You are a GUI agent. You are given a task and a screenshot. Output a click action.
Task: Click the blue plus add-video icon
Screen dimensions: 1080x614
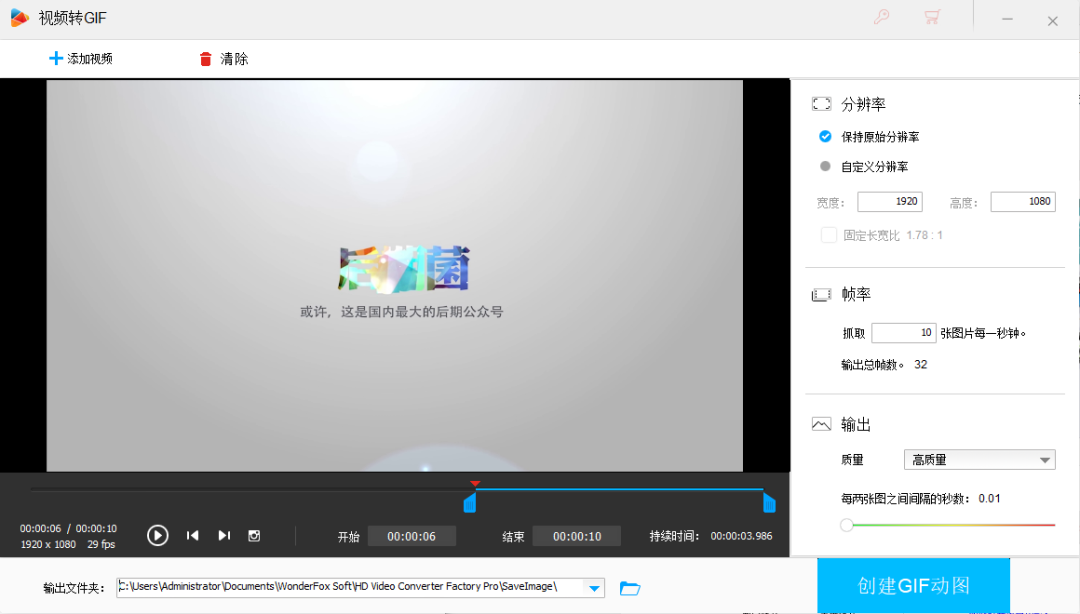pos(56,59)
